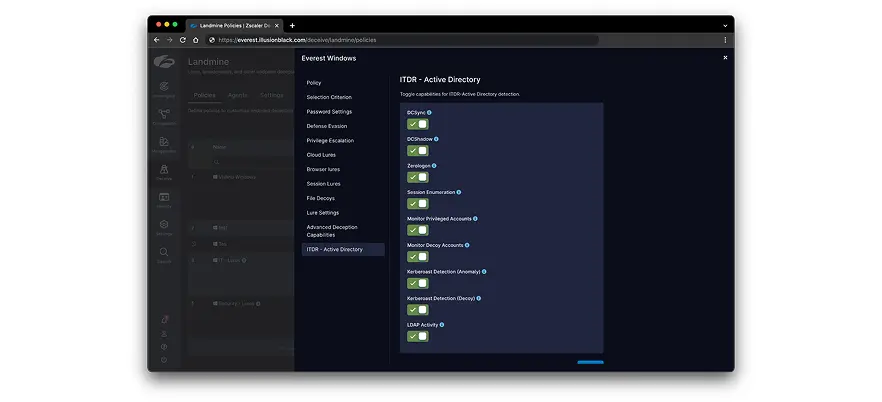Click the blue button below toggles
Image resolution: width=882 pixels, height=402 pixels.
[x=590, y=362]
